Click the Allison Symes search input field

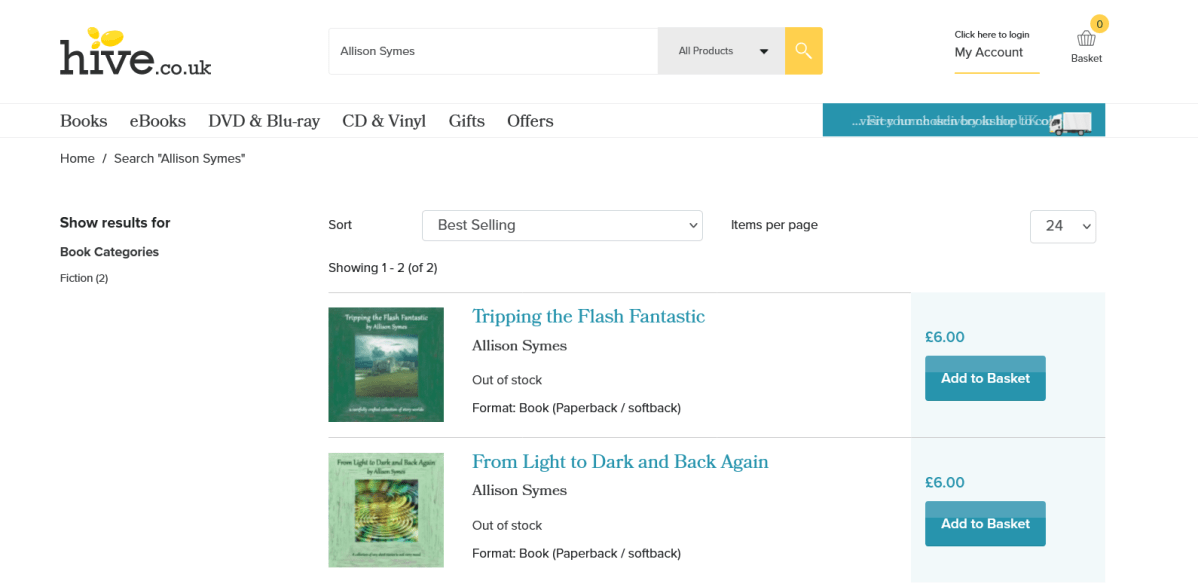point(492,51)
